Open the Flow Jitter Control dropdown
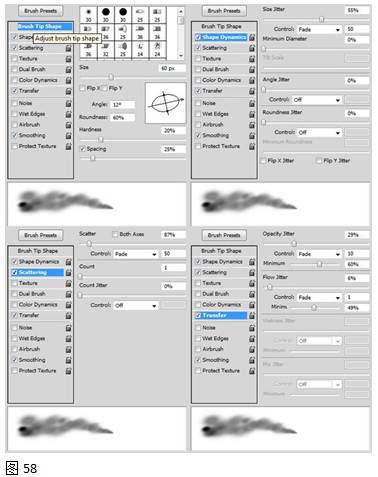 click(320, 297)
